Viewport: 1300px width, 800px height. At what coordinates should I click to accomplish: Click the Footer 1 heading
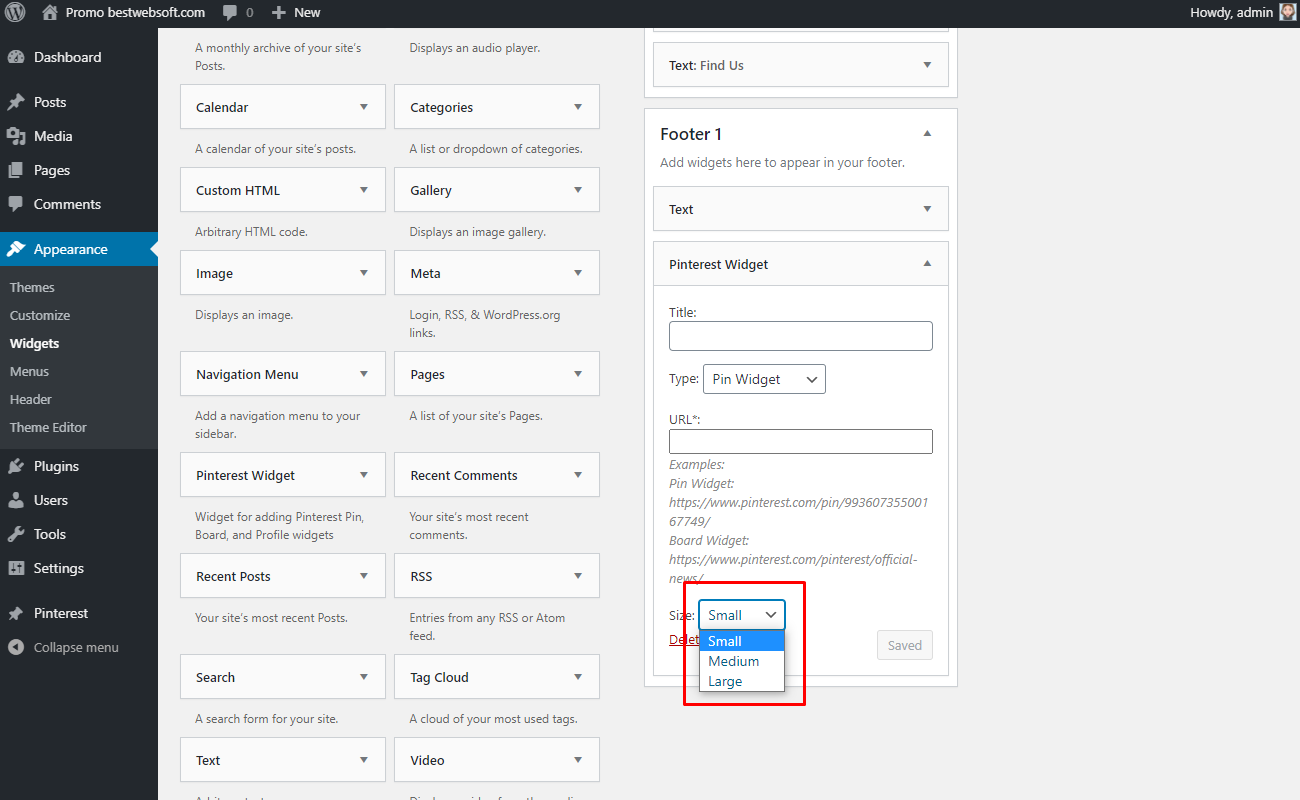[x=691, y=134]
